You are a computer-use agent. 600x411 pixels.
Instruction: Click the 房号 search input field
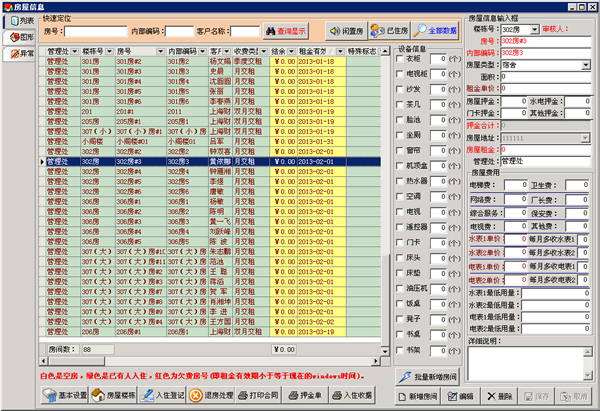tap(96, 31)
